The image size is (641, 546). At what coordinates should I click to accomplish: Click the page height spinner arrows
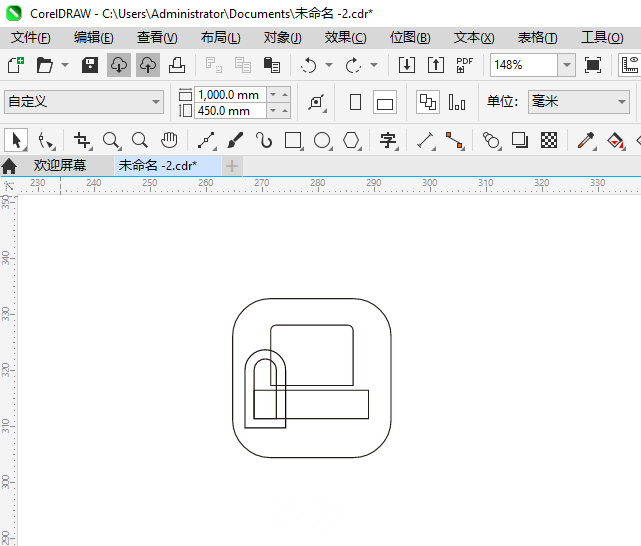coord(279,111)
